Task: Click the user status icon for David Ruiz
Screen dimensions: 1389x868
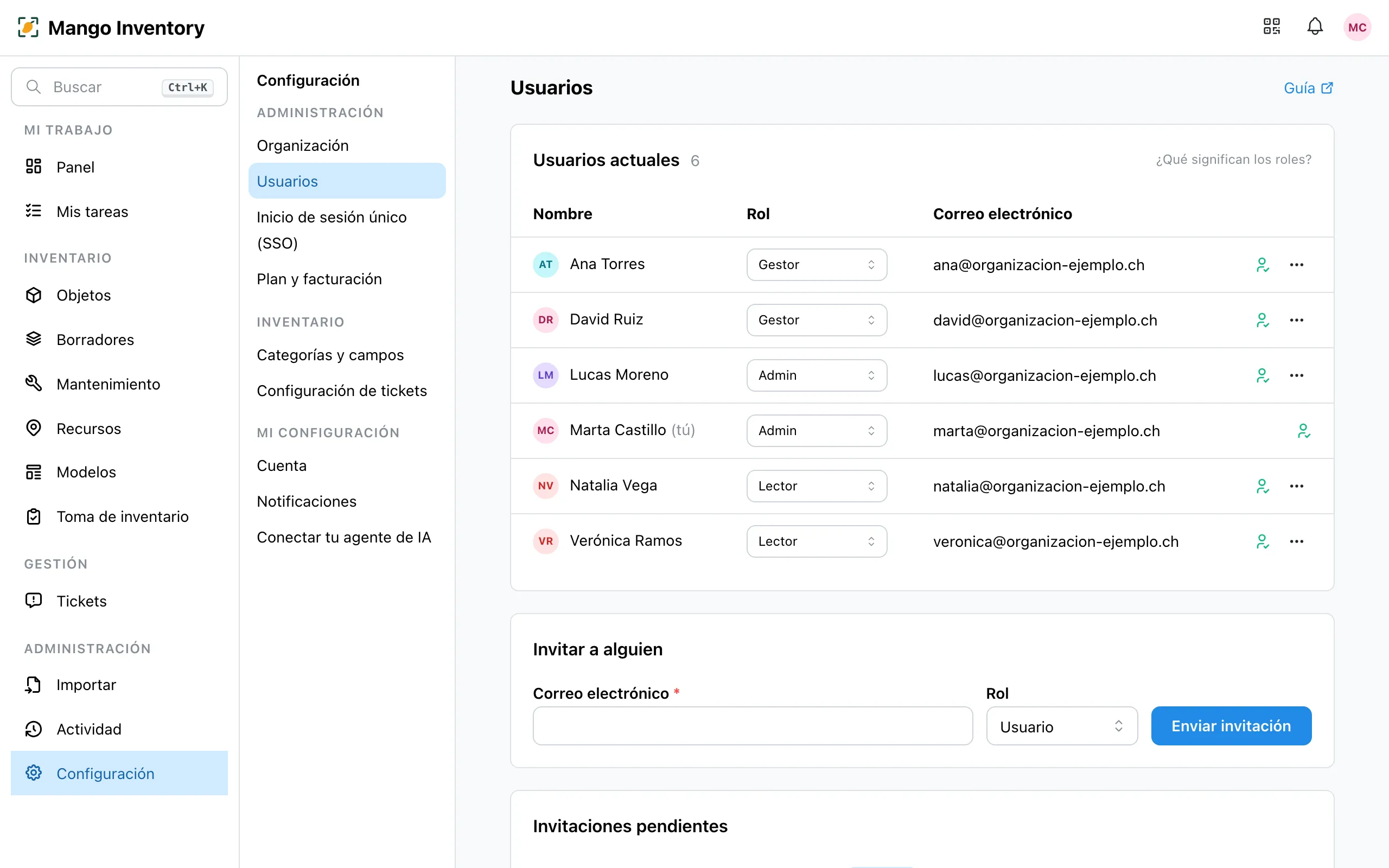Action: tap(1262, 320)
